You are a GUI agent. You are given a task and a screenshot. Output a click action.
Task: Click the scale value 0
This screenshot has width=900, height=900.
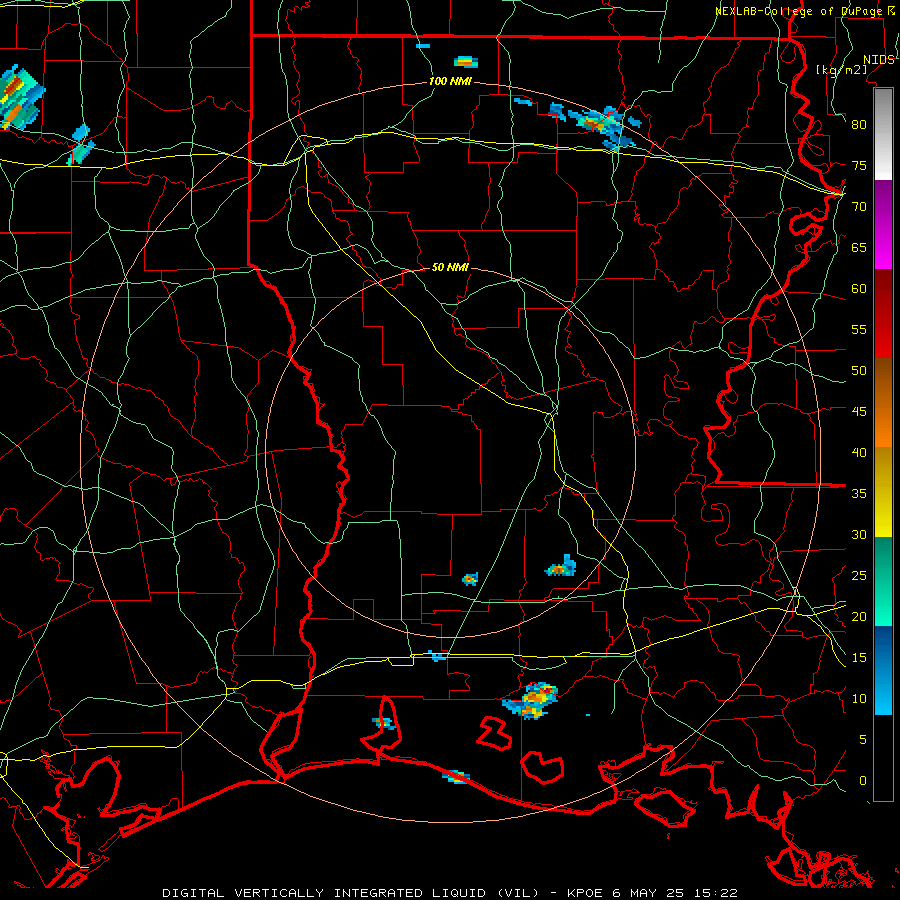tap(863, 781)
